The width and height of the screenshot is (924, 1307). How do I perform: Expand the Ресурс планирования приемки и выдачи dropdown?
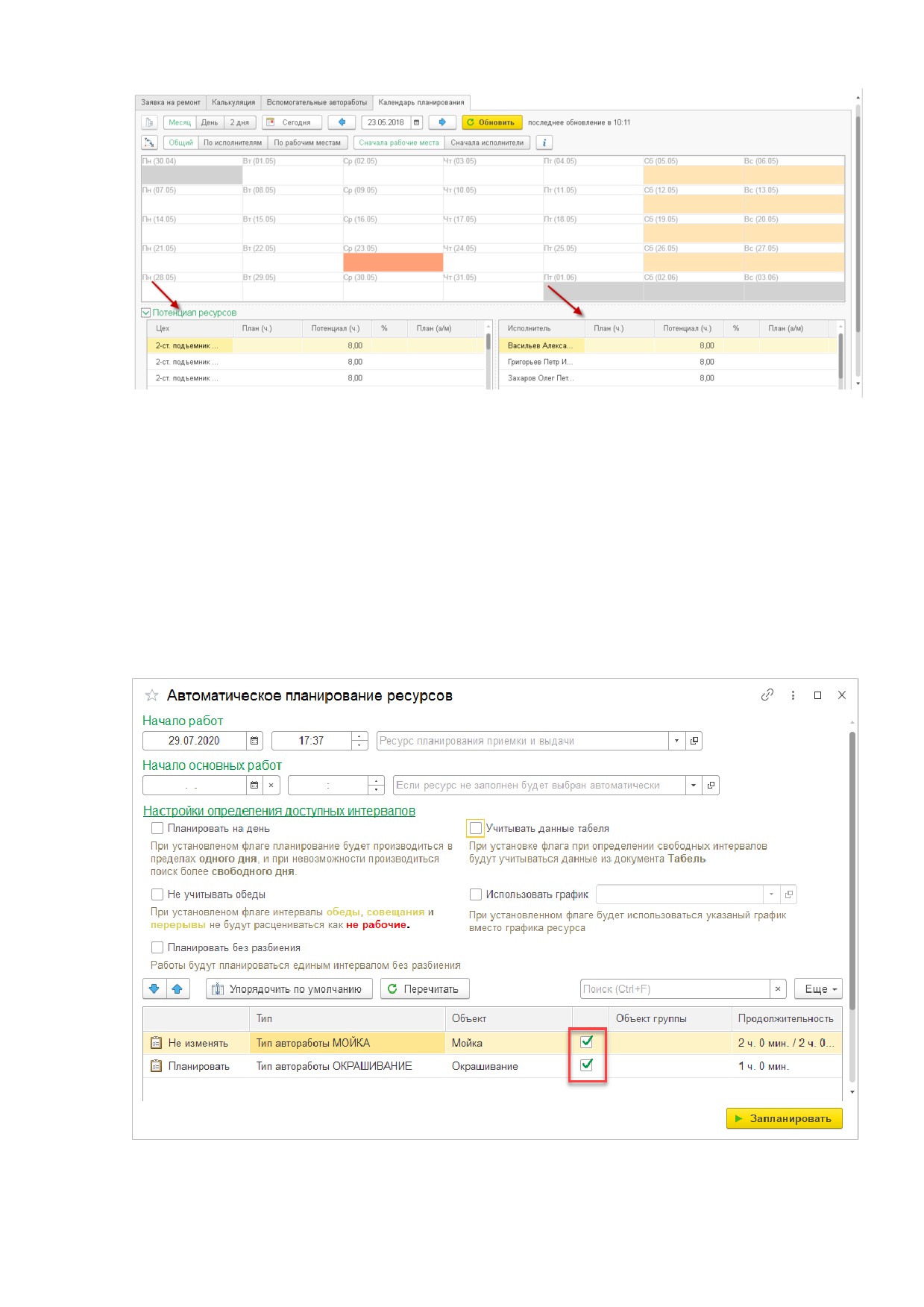pyautogui.click(x=676, y=741)
